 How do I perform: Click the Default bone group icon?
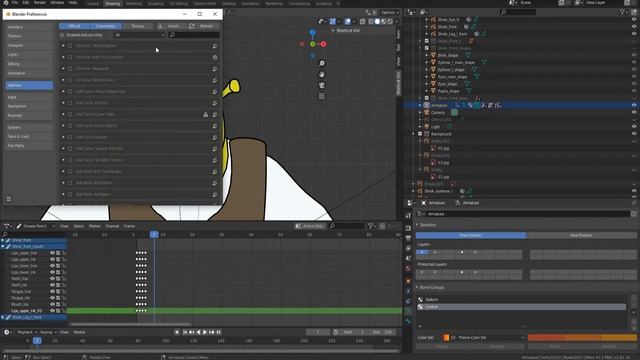420,300
